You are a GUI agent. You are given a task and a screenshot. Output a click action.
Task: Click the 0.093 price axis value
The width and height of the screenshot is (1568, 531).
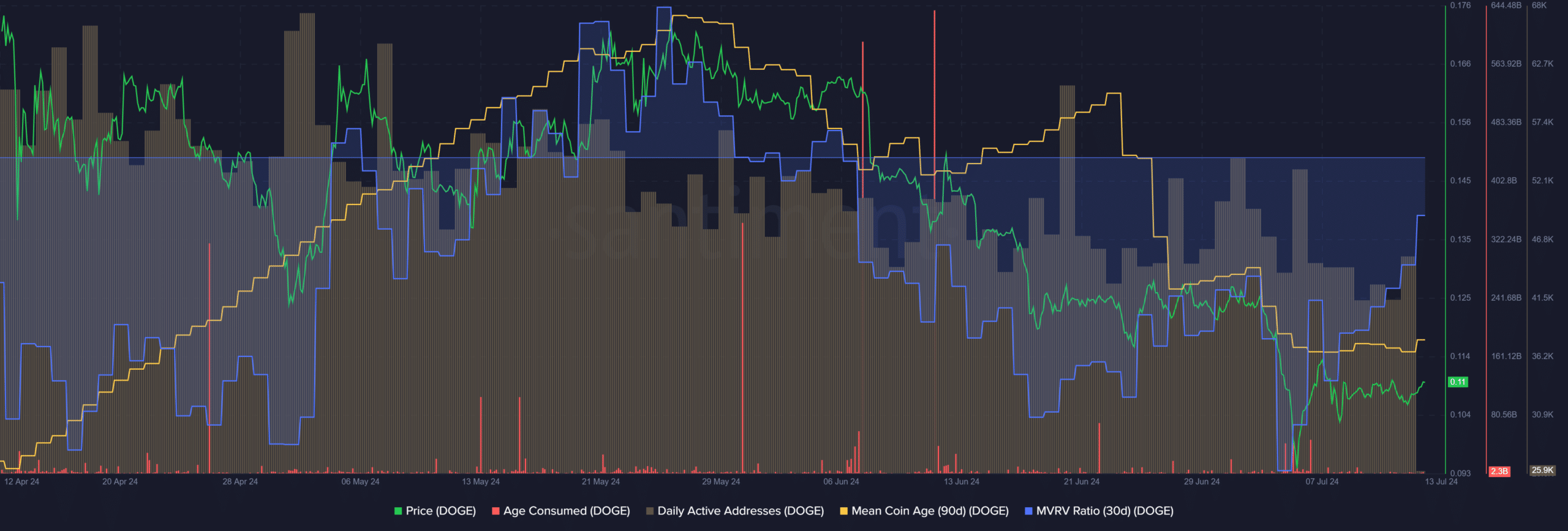(1460, 473)
